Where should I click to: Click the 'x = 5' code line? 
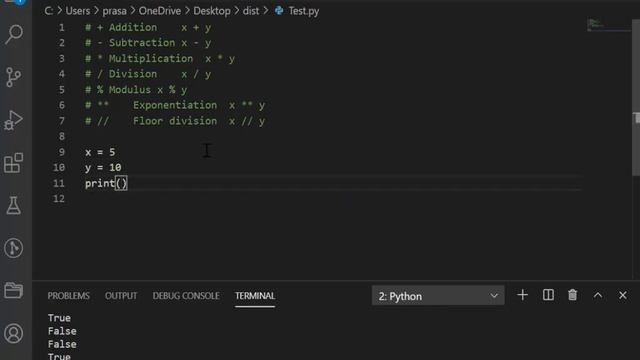[100, 152]
